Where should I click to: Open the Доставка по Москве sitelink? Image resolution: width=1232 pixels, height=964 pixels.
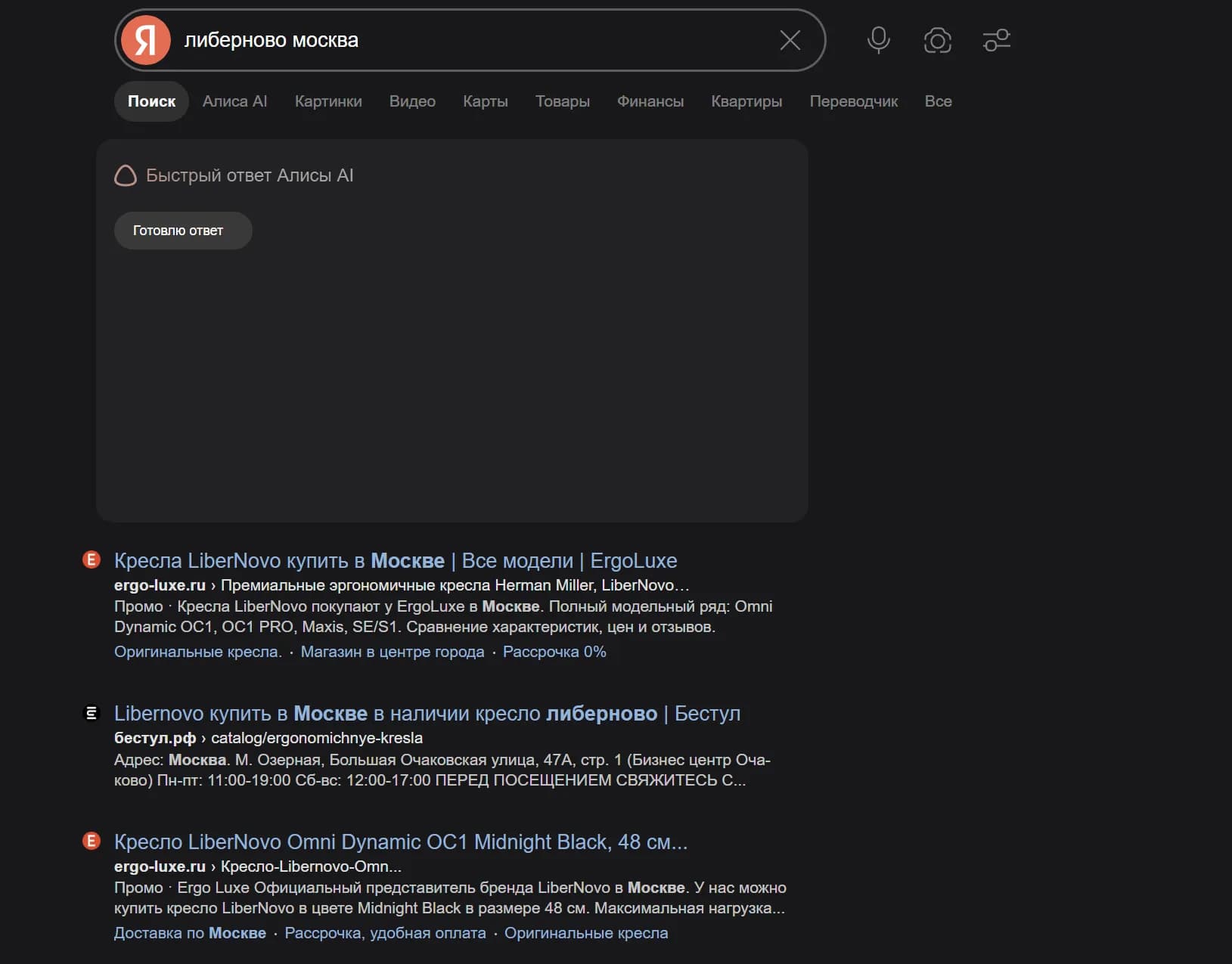[190, 933]
